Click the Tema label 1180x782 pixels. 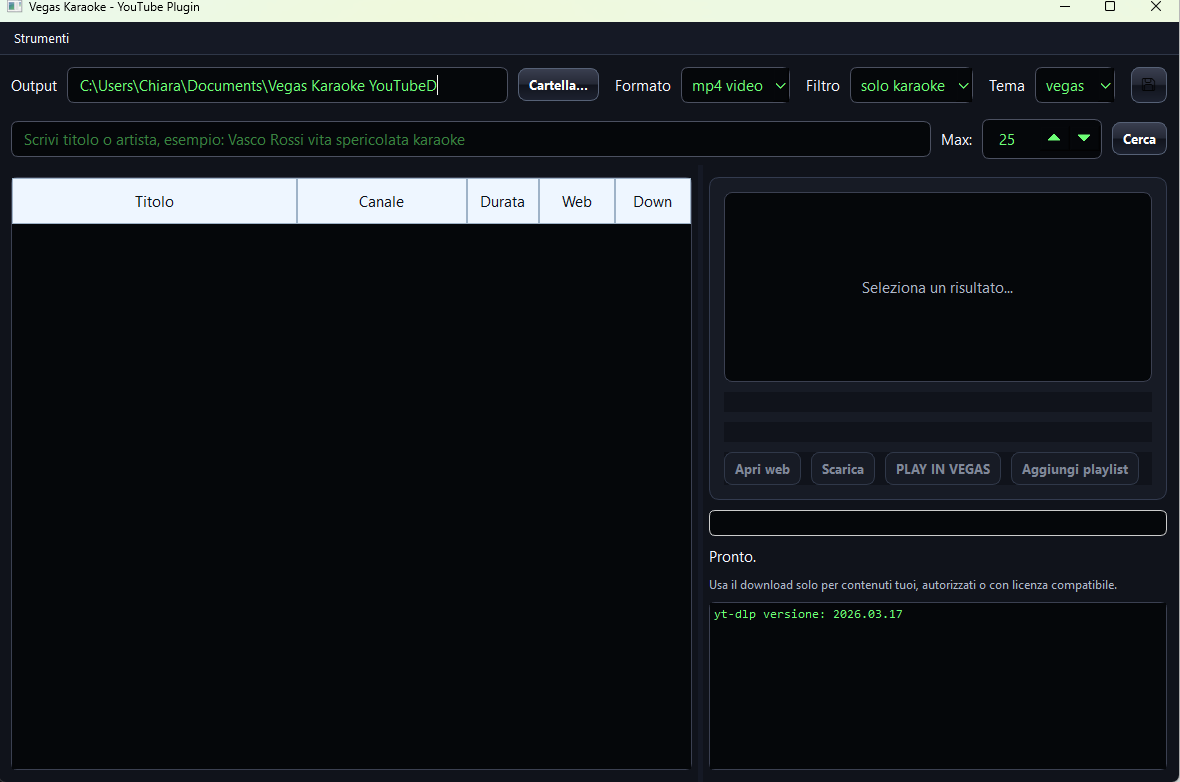click(1006, 86)
